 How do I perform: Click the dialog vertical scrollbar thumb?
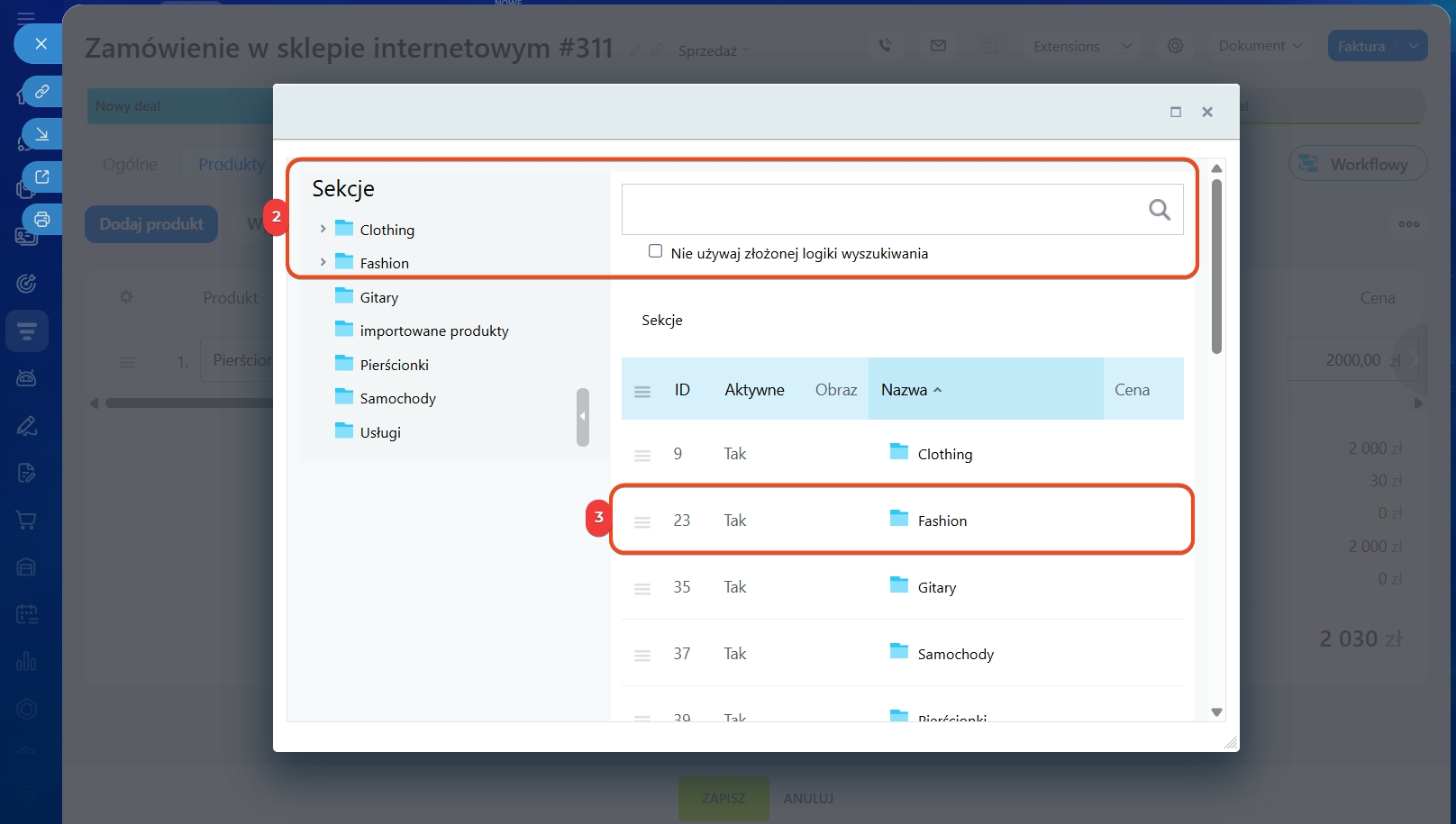[1216, 267]
